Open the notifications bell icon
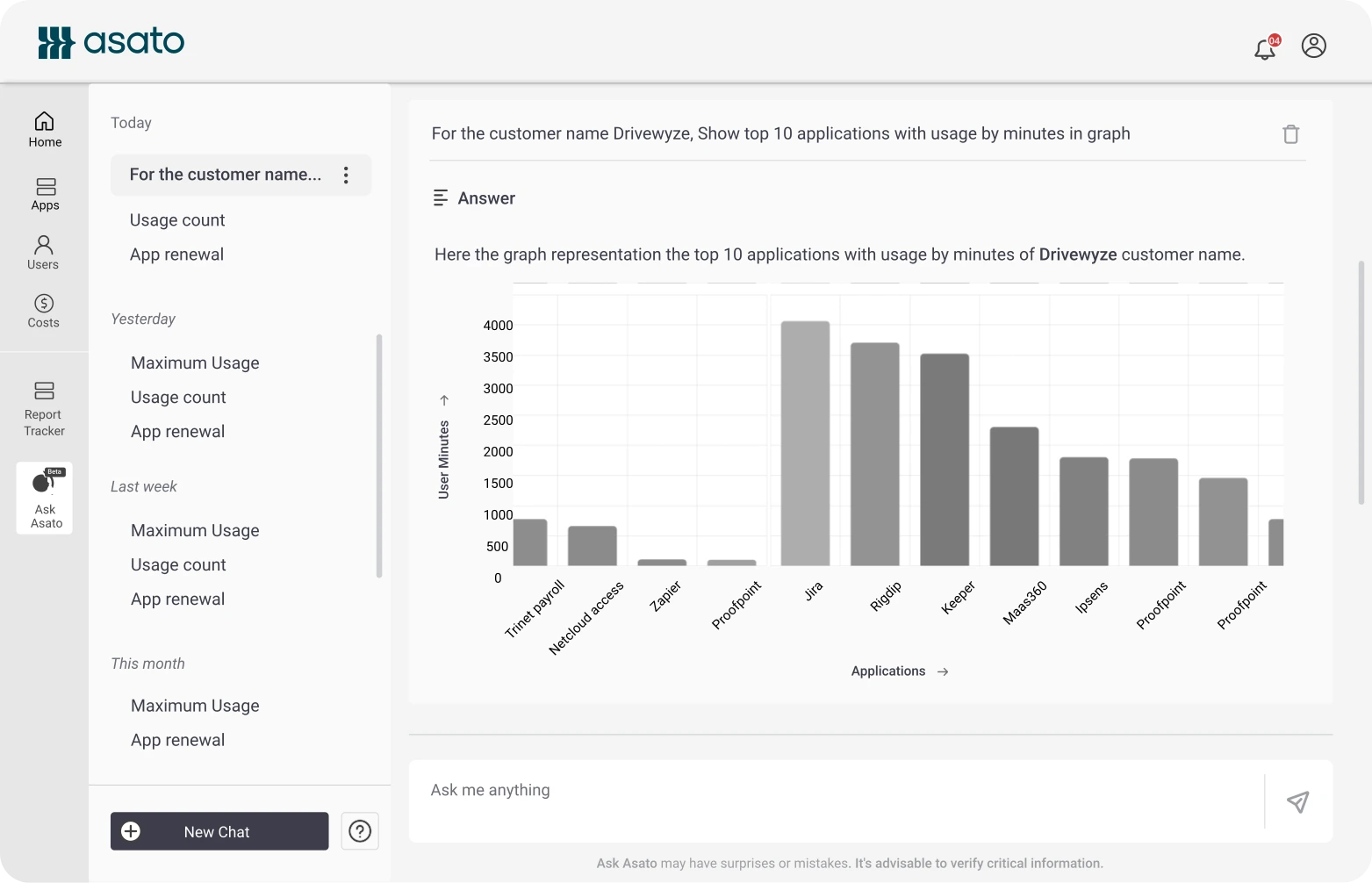Screen dimensions: 1372x883 pos(1265,48)
